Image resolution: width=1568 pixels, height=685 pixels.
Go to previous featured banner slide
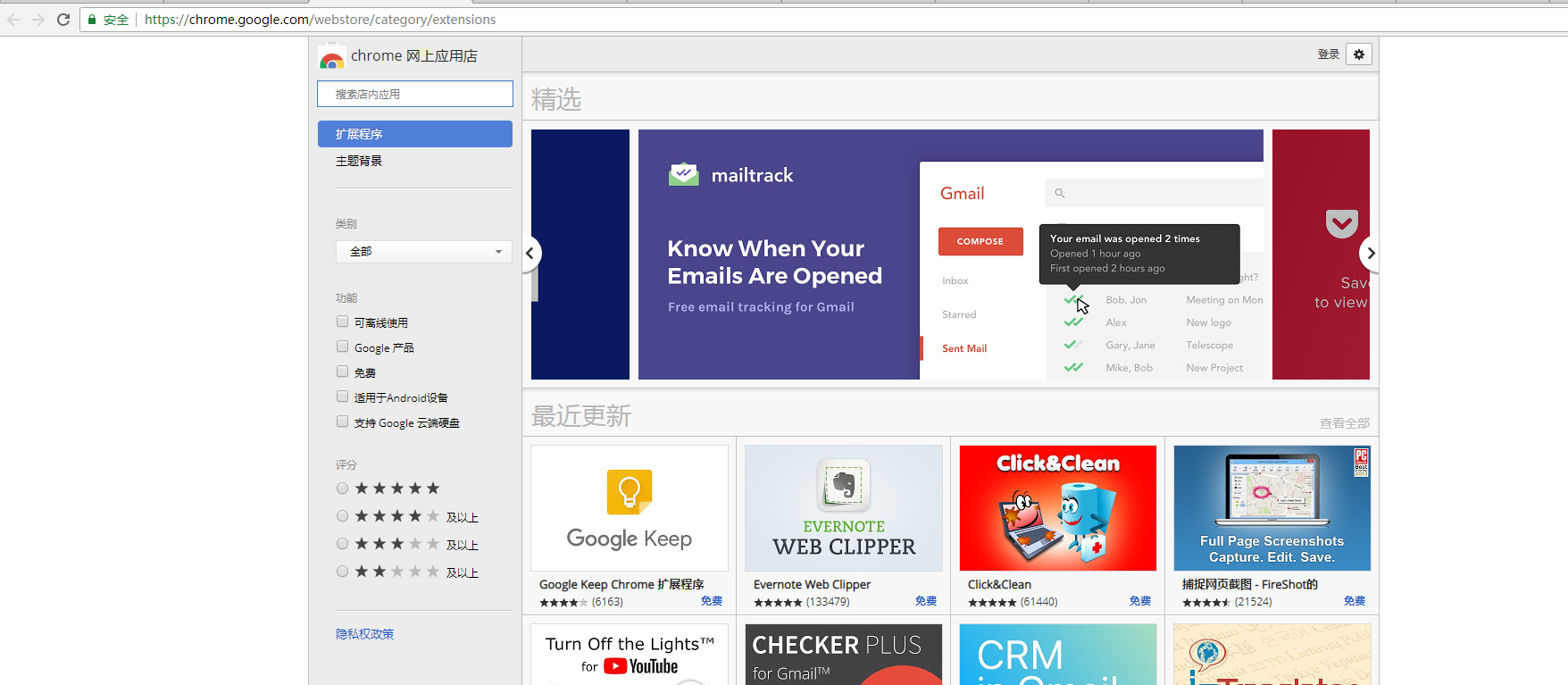tap(530, 254)
